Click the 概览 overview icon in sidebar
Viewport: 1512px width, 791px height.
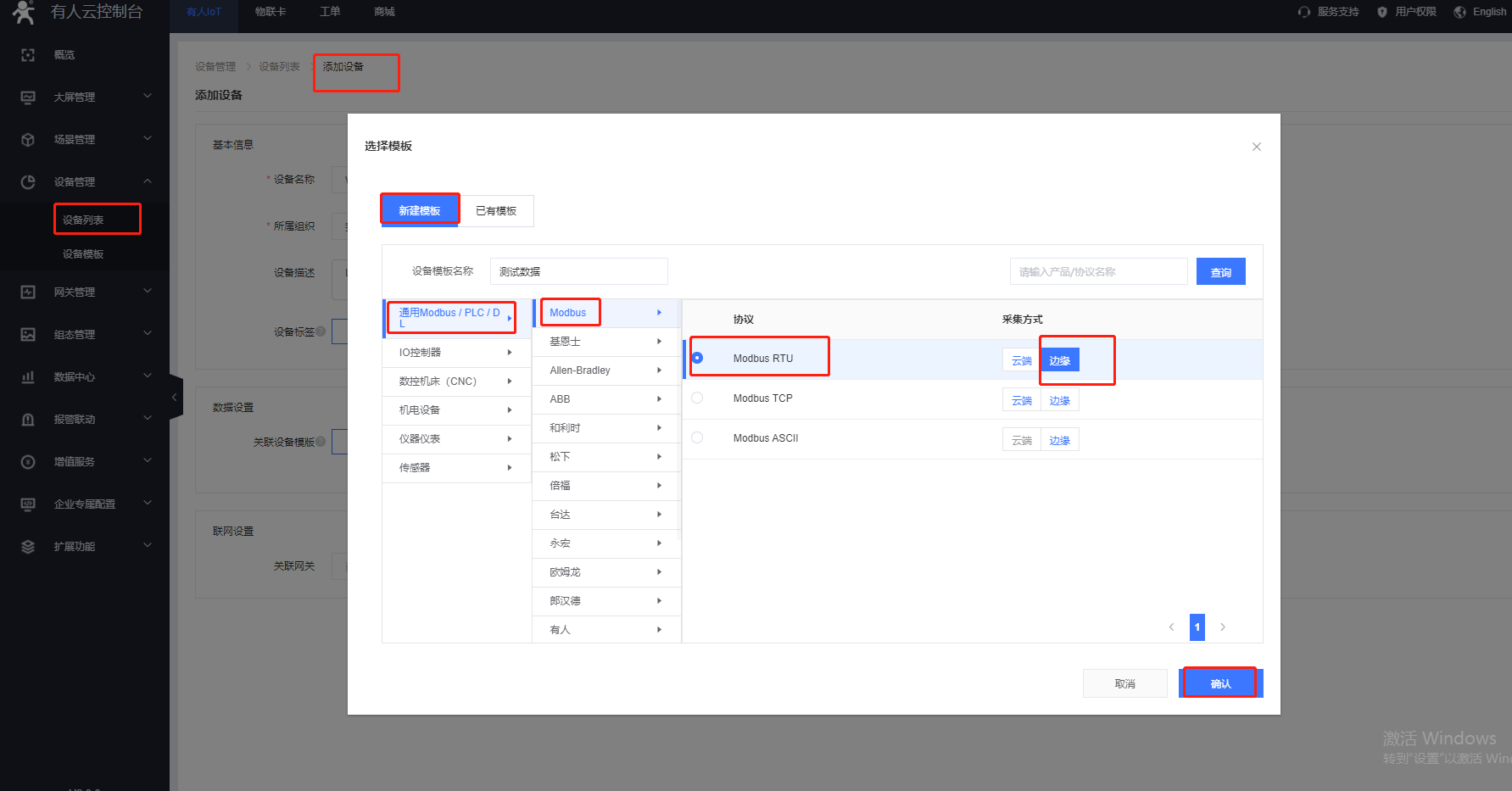point(28,55)
